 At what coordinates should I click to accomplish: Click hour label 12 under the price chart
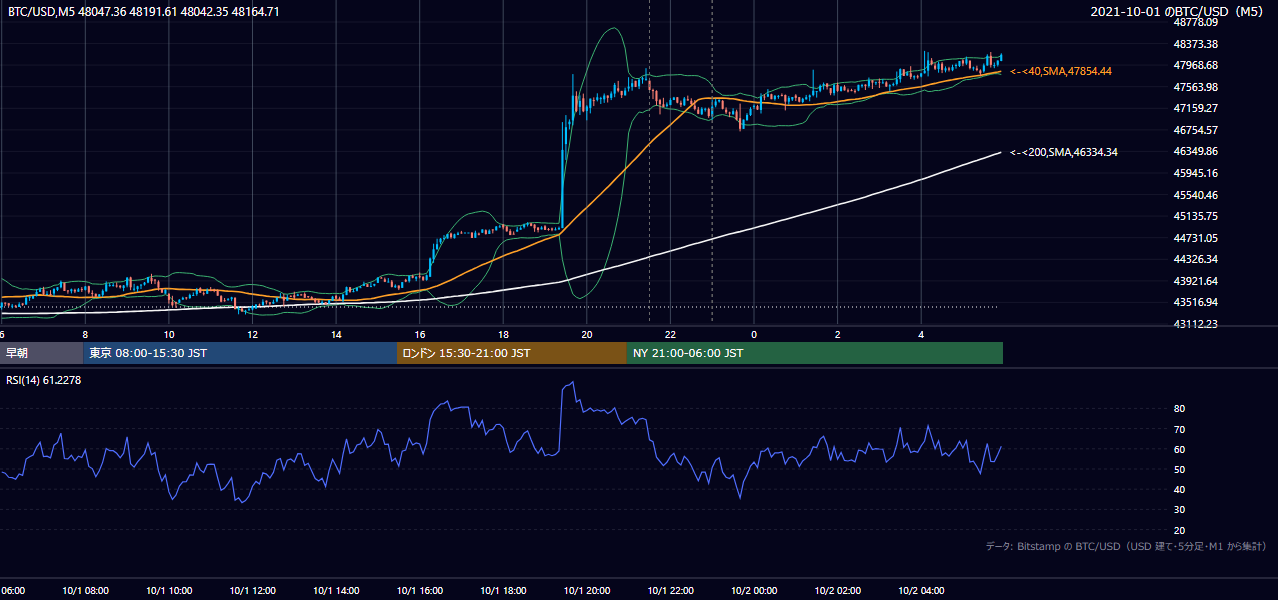point(253,335)
